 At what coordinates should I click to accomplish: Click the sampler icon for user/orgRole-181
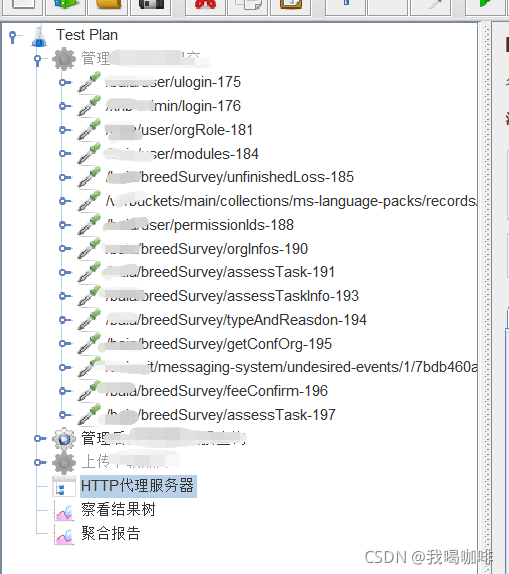click(x=89, y=130)
